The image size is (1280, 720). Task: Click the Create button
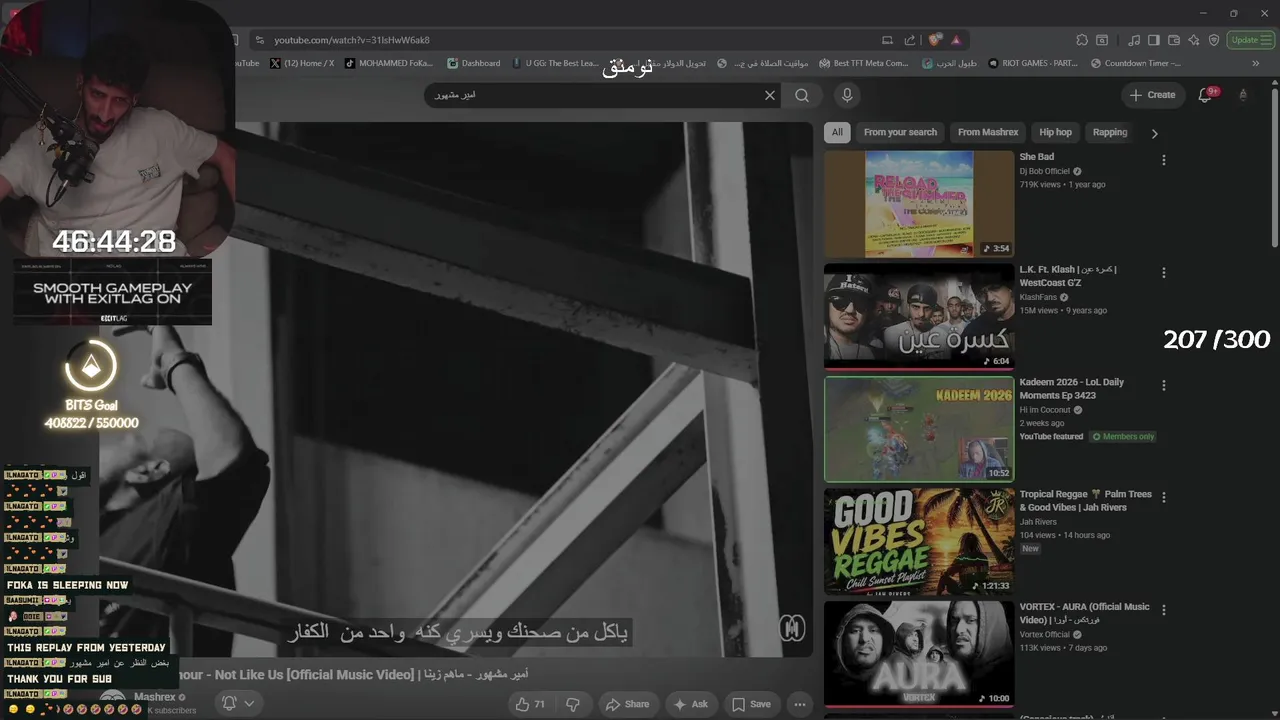tap(1152, 95)
